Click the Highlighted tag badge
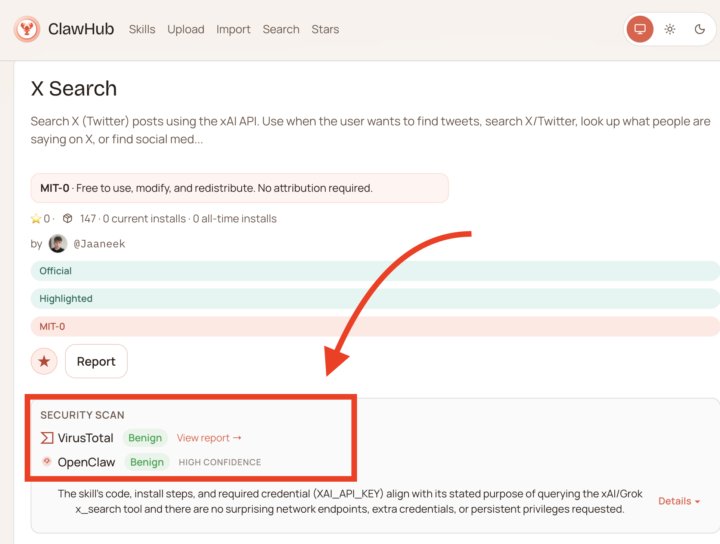The image size is (720, 544). click(375, 298)
